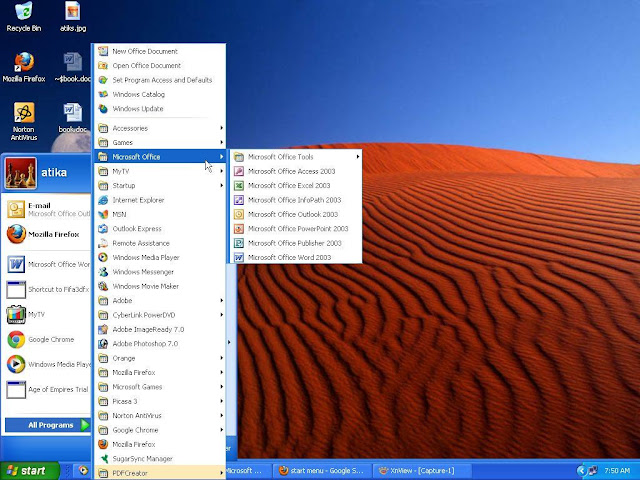
Task: Open MSN from programs menu
Action: pos(160,214)
